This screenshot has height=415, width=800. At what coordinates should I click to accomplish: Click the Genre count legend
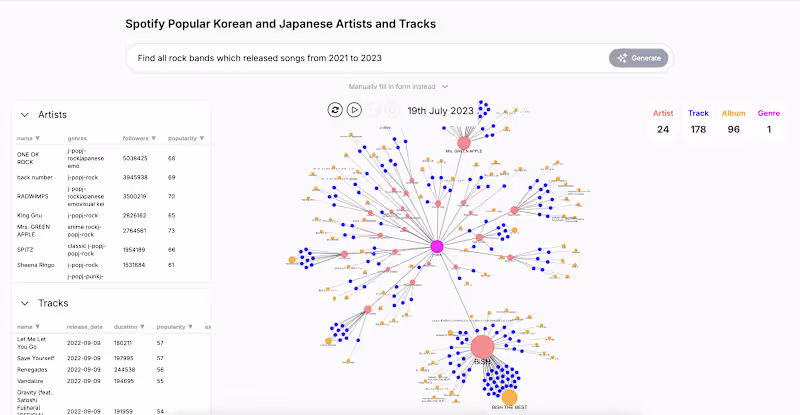[768, 121]
